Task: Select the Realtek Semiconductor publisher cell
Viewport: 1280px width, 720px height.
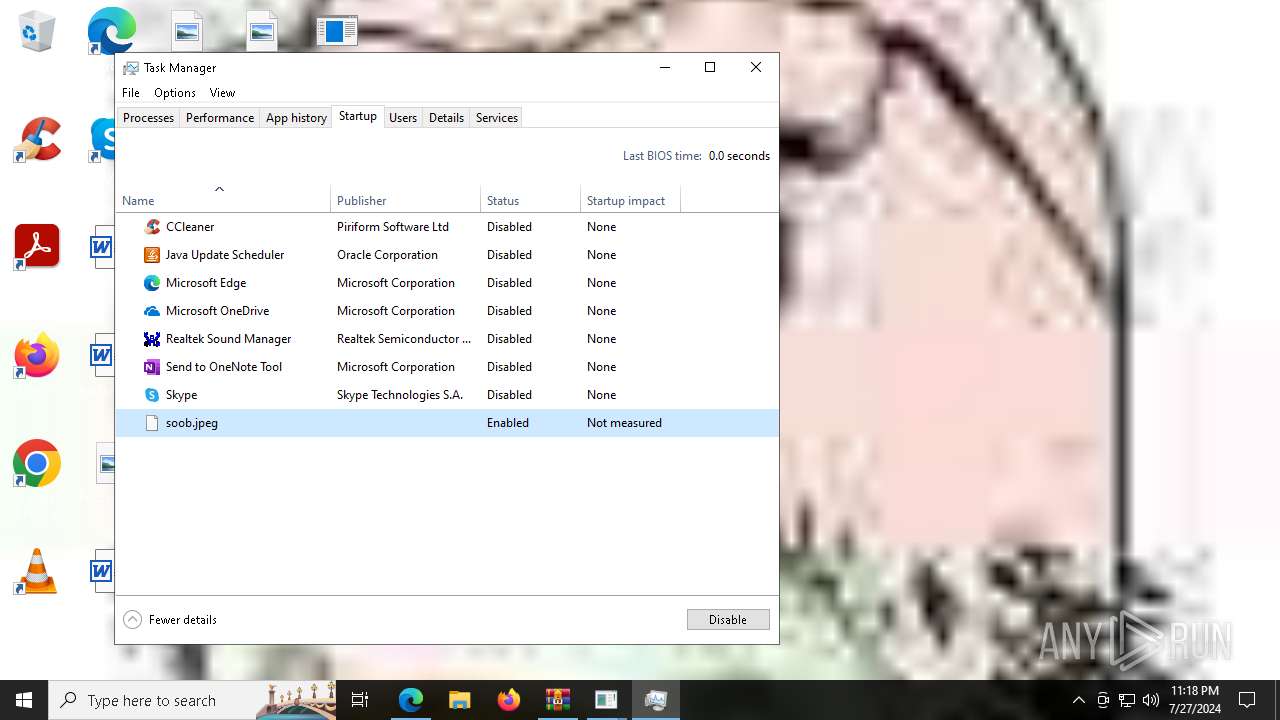Action: (404, 339)
